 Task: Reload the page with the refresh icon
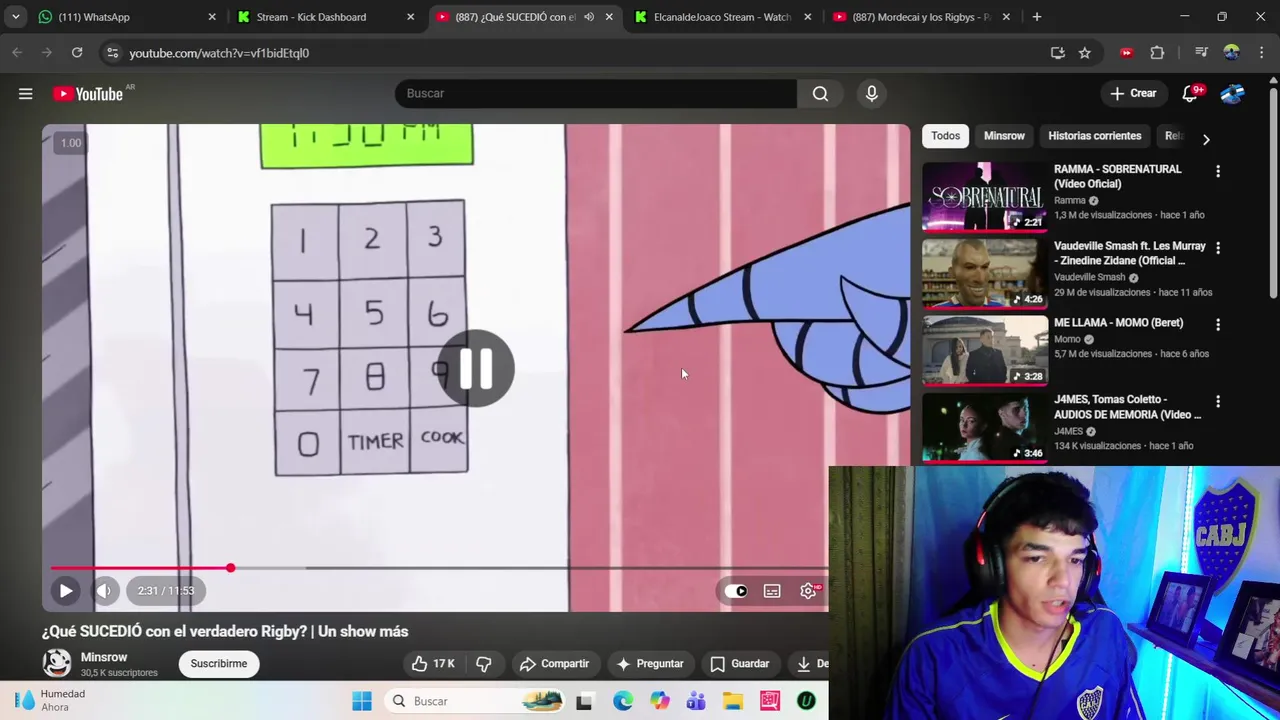point(77,53)
